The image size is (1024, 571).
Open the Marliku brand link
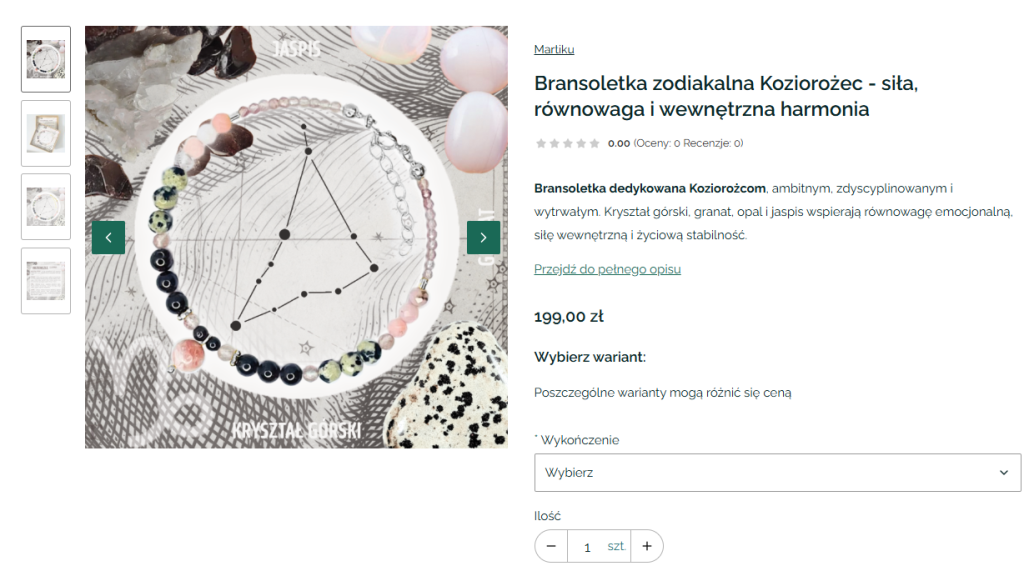coord(554,49)
